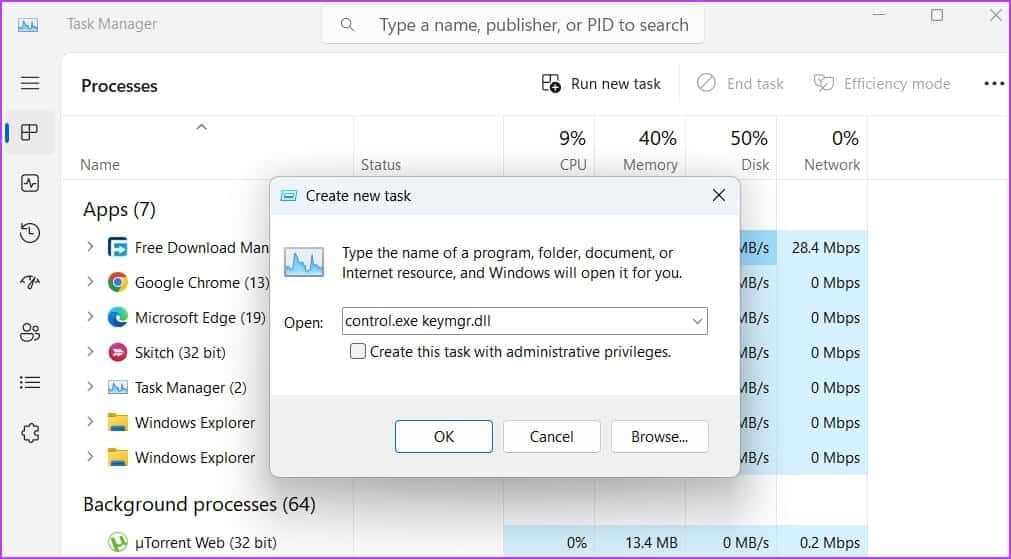Click the Cancel button in the dialog
This screenshot has width=1011, height=559.
(x=551, y=436)
